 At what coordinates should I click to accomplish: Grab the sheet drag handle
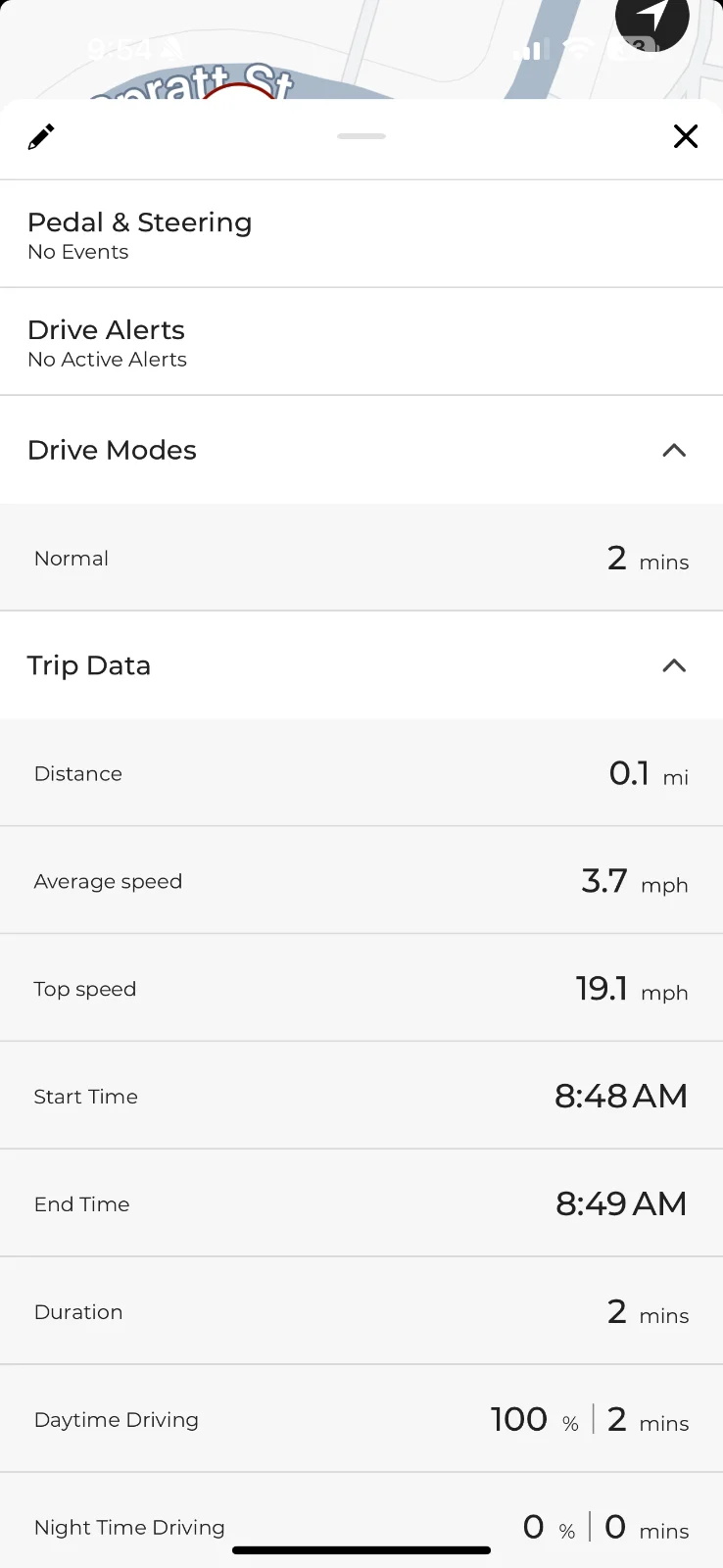click(x=361, y=136)
